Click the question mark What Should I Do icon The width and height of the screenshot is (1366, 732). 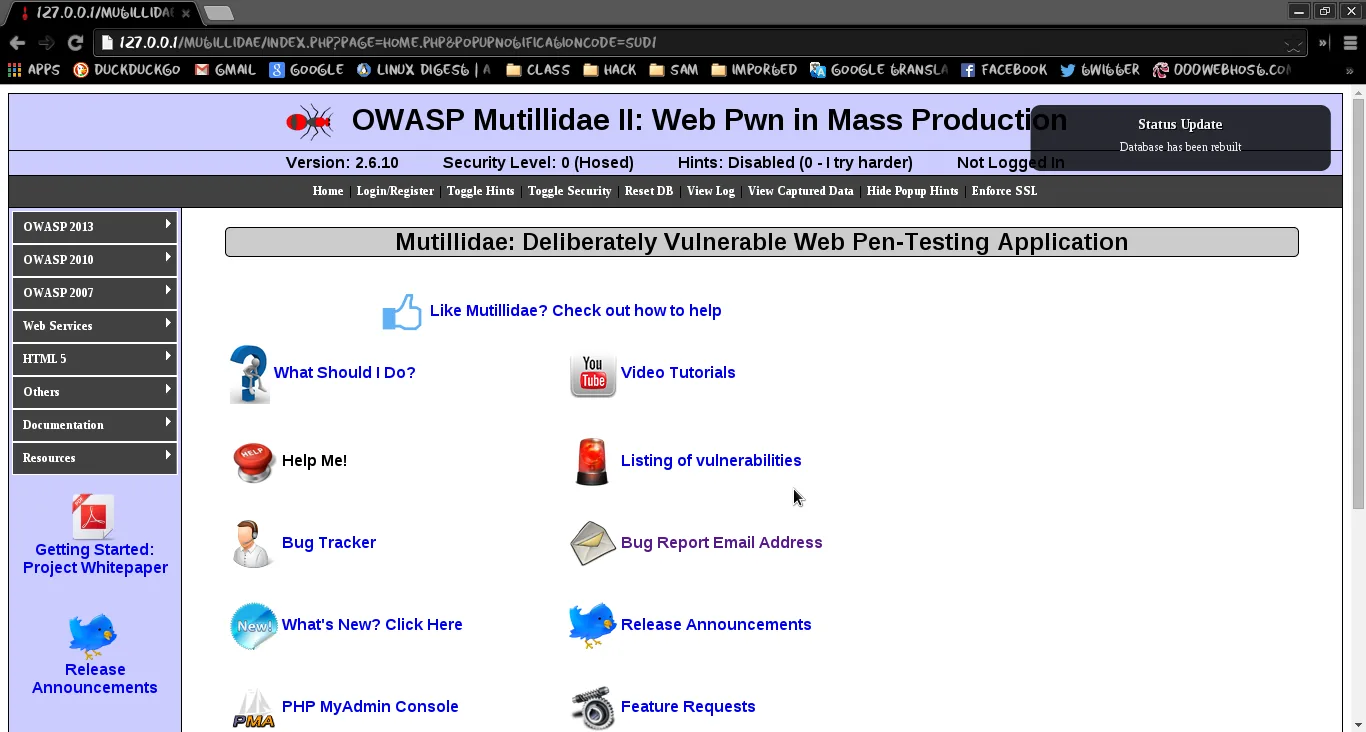(x=249, y=374)
